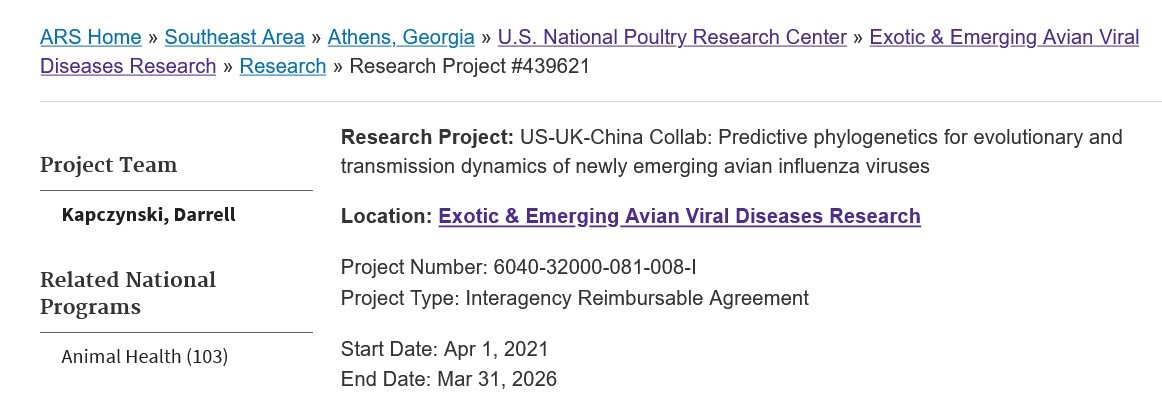Open Location link Exotic & Emerging Avian Viral Diseases Research
Screen dimensions: 1162x408
coord(680,216)
